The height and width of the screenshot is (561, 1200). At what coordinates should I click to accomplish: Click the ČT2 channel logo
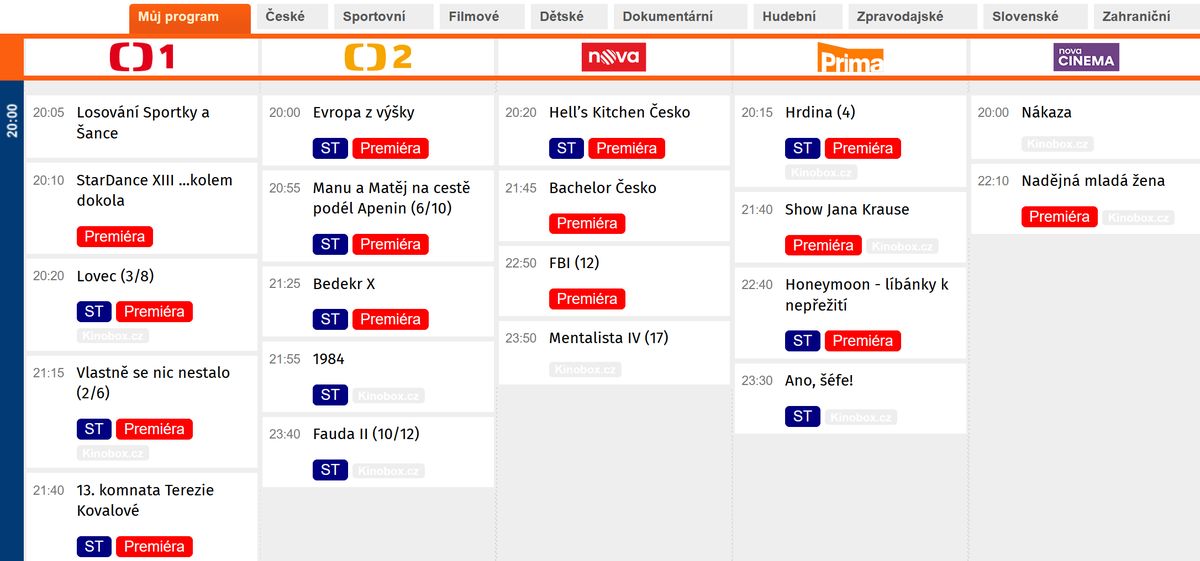(x=378, y=57)
